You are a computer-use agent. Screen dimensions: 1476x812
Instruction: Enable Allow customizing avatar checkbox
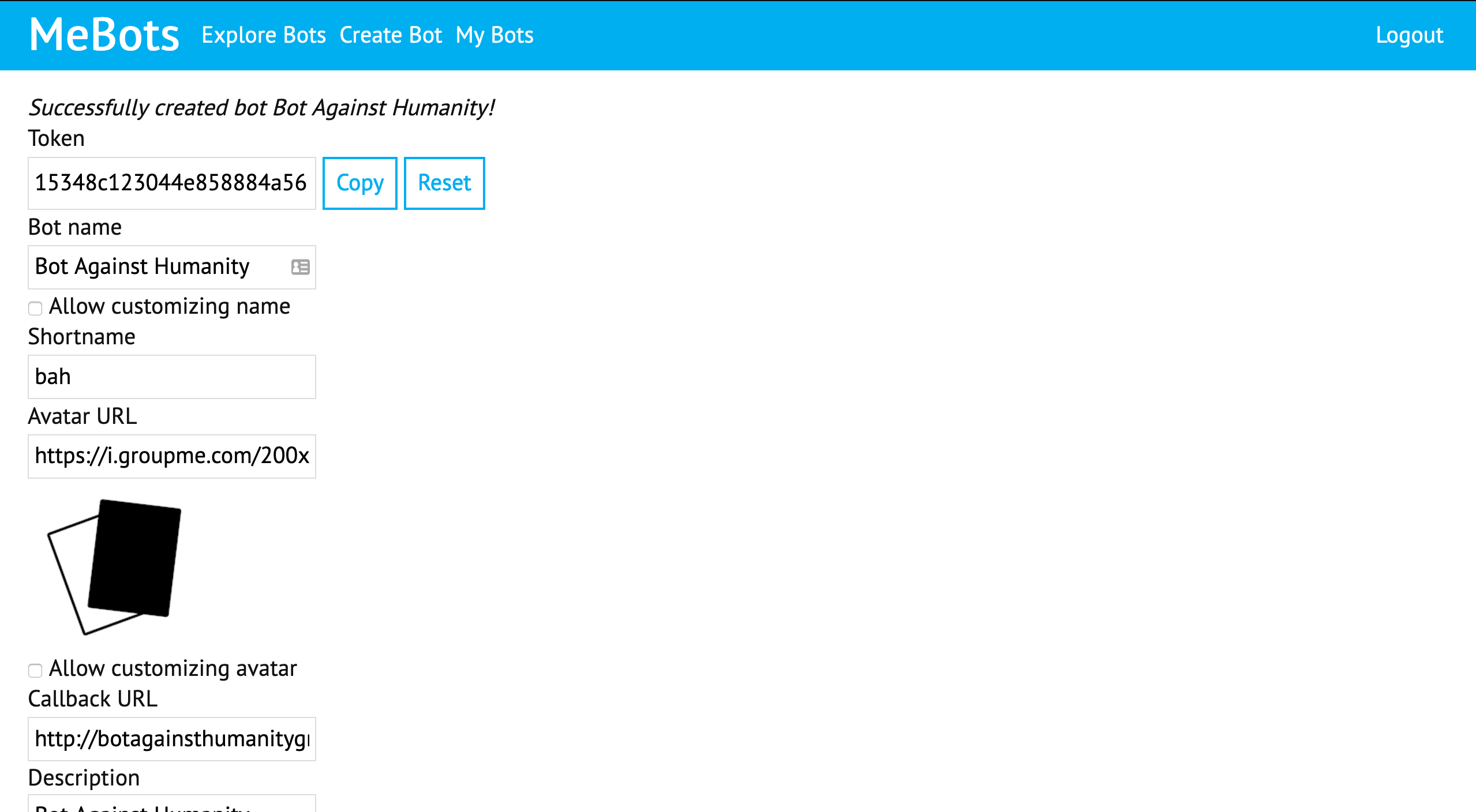pyautogui.click(x=35, y=670)
